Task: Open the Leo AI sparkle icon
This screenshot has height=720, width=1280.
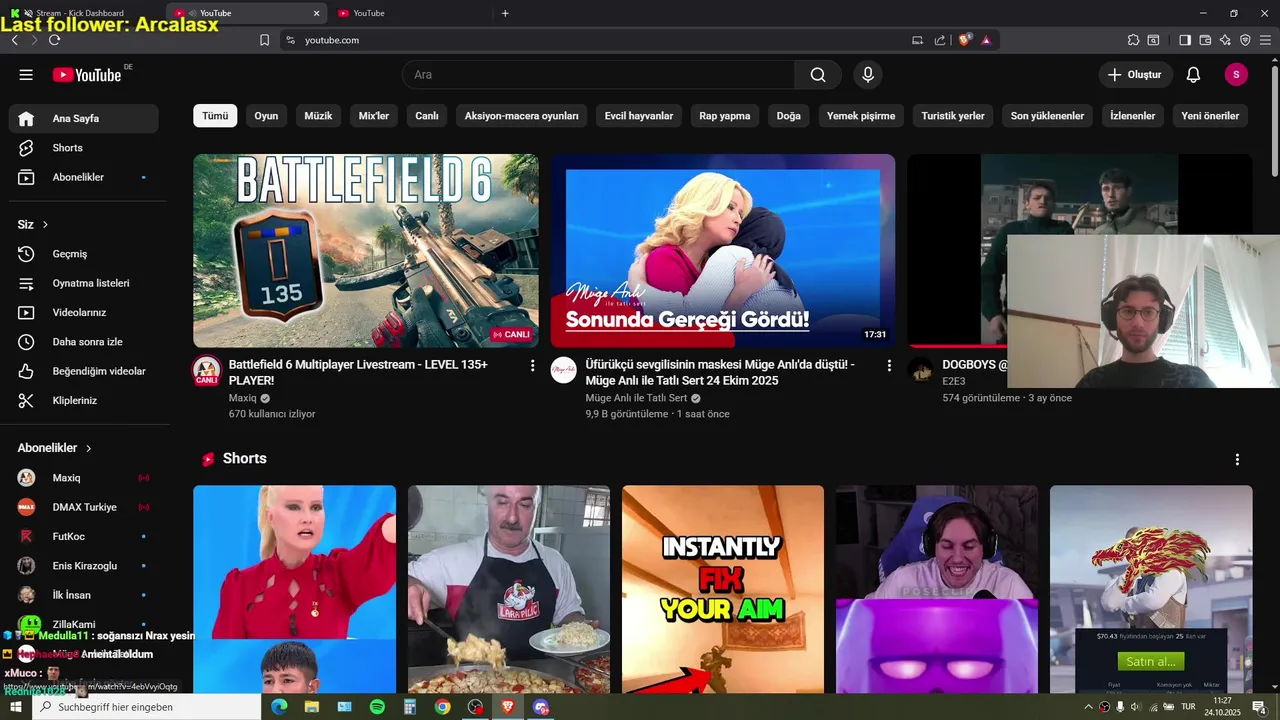Action: [x=1225, y=40]
